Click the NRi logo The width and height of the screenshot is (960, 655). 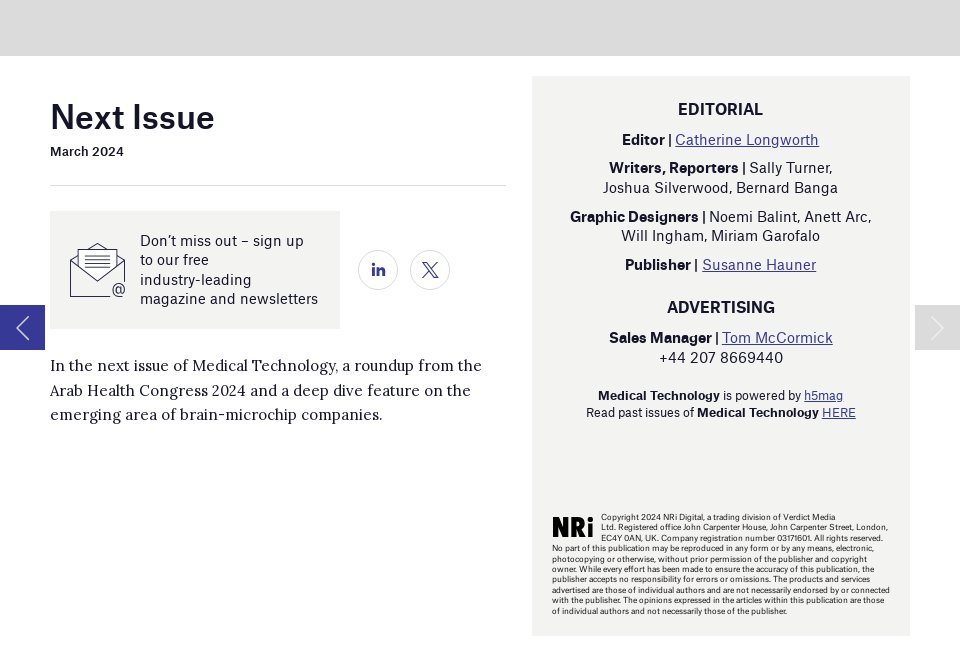572,527
